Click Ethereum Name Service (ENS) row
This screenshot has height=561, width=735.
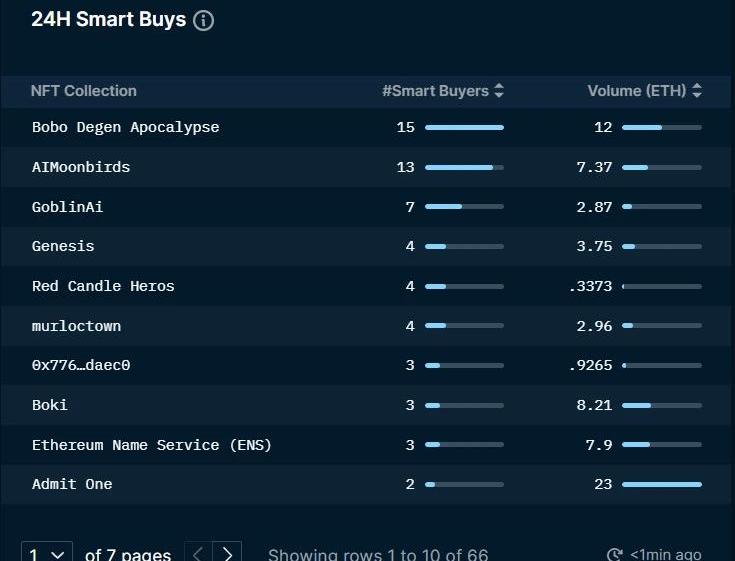click(x=151, y=445)
